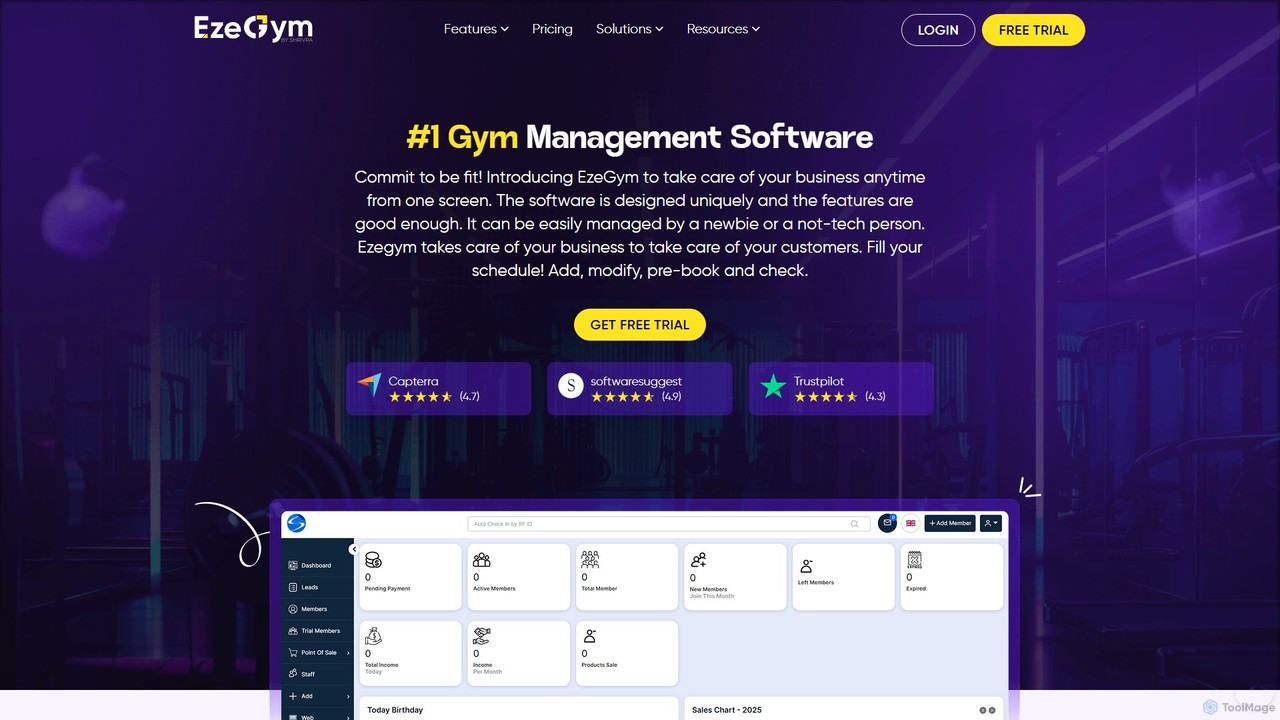Click the softwaresuggest S logo icon
The height and width of the screenshot is (720, 1280).
(570, 386)
